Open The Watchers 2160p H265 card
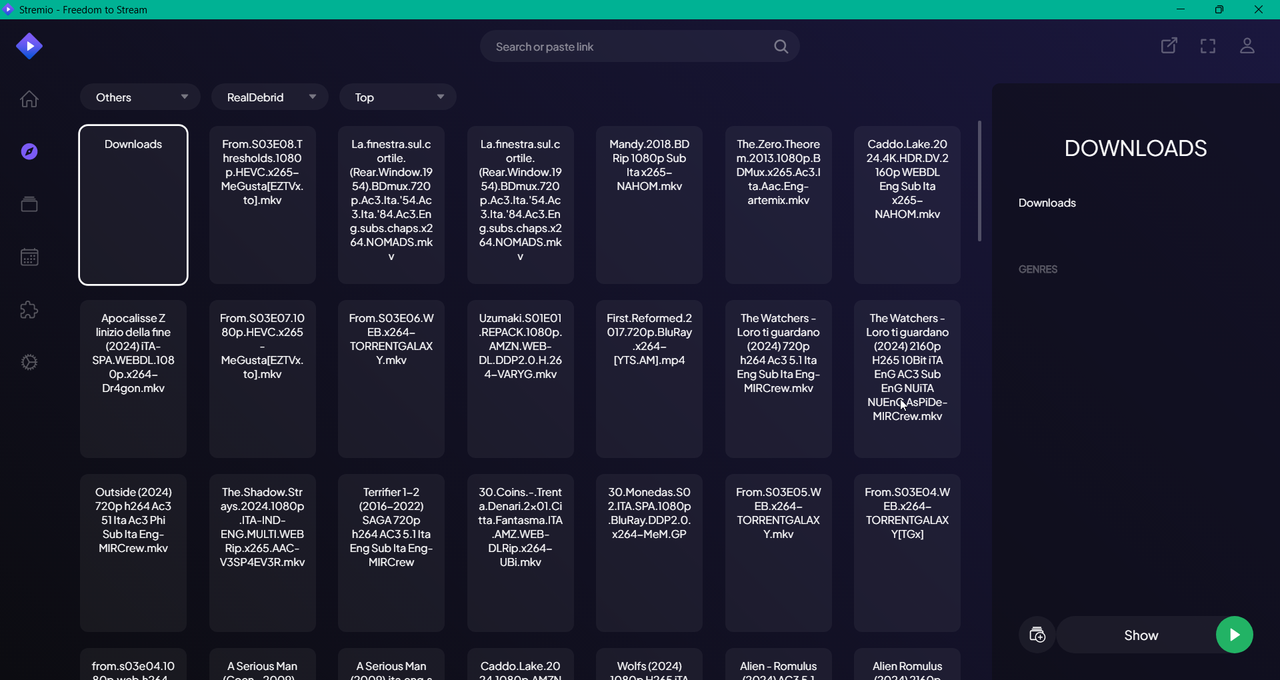The image size is (1280, 680). (x=907, y=379)
